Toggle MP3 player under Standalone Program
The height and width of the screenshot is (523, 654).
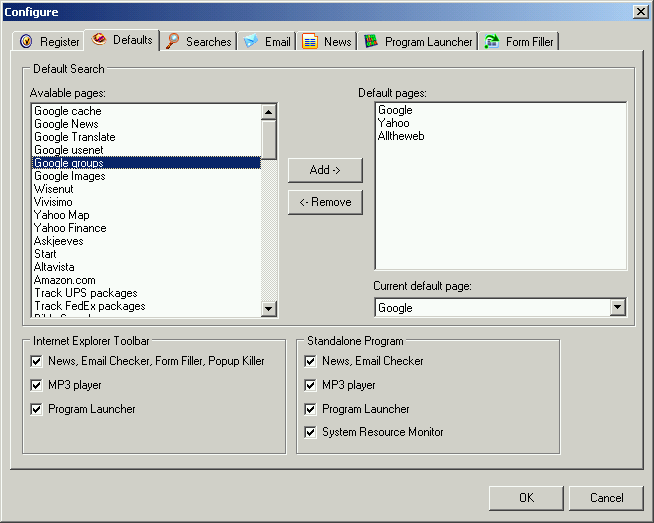tap(310, 385)
